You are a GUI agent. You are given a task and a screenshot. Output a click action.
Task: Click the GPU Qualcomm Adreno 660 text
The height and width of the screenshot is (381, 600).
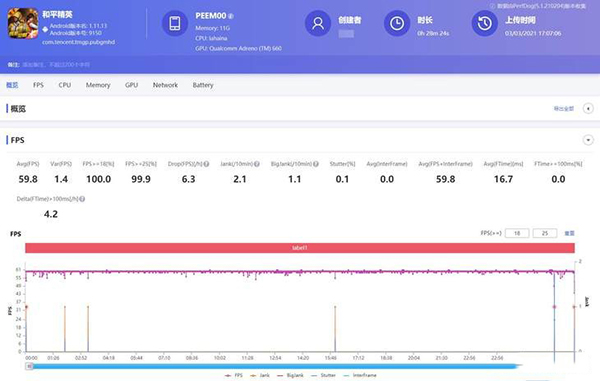tap(238, 49)
